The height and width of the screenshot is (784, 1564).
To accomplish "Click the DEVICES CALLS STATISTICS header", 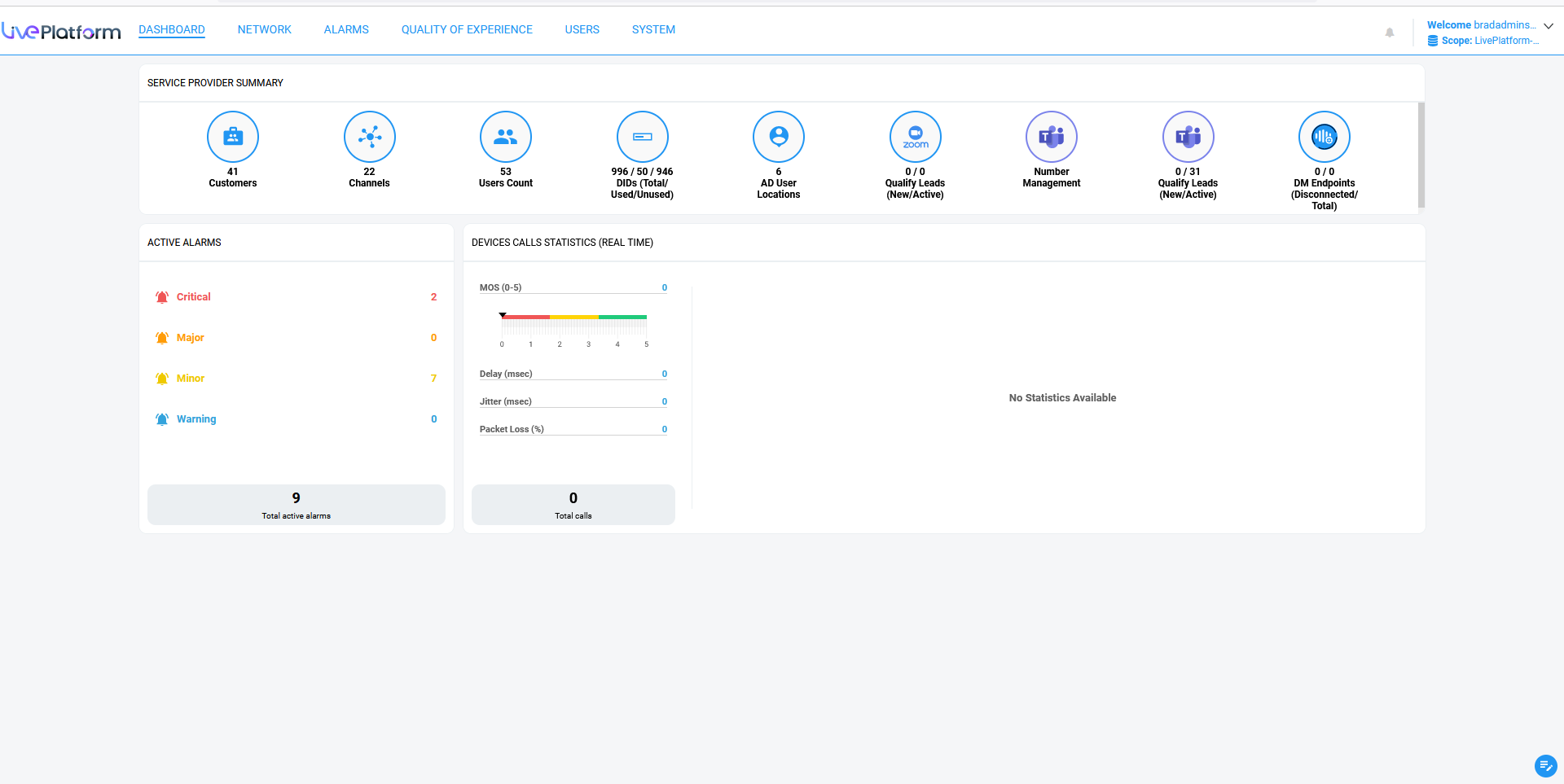I will pyautogui.click(x=562, y=243).
